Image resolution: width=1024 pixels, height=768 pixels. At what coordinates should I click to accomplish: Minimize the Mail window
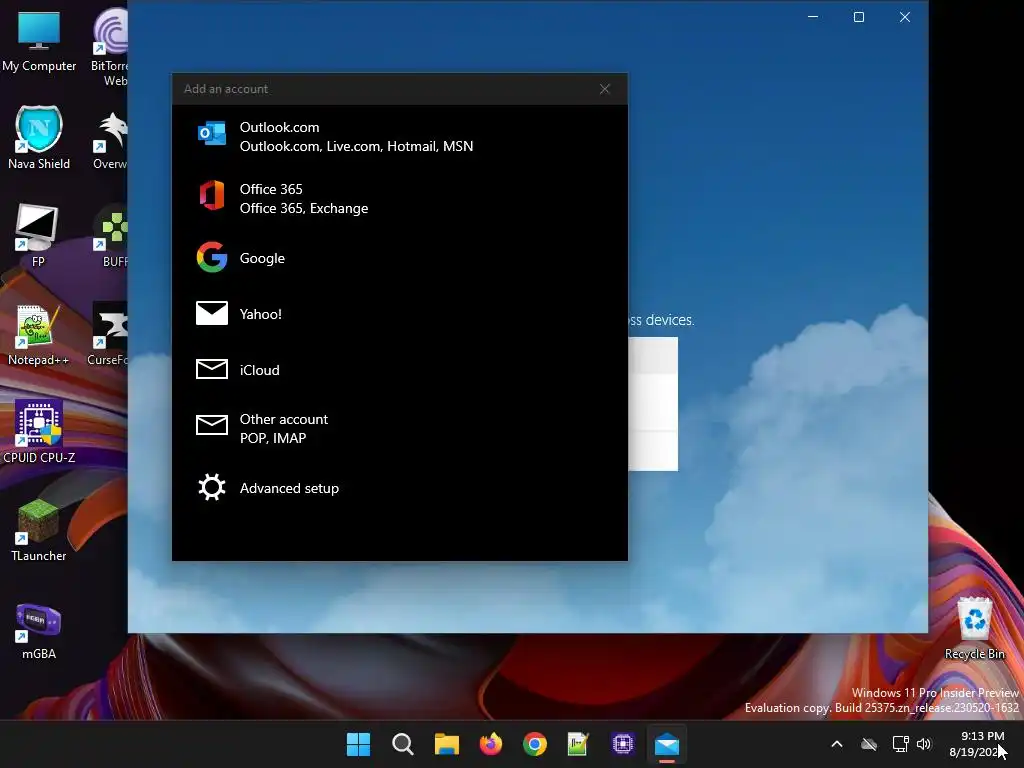[813, 17]
